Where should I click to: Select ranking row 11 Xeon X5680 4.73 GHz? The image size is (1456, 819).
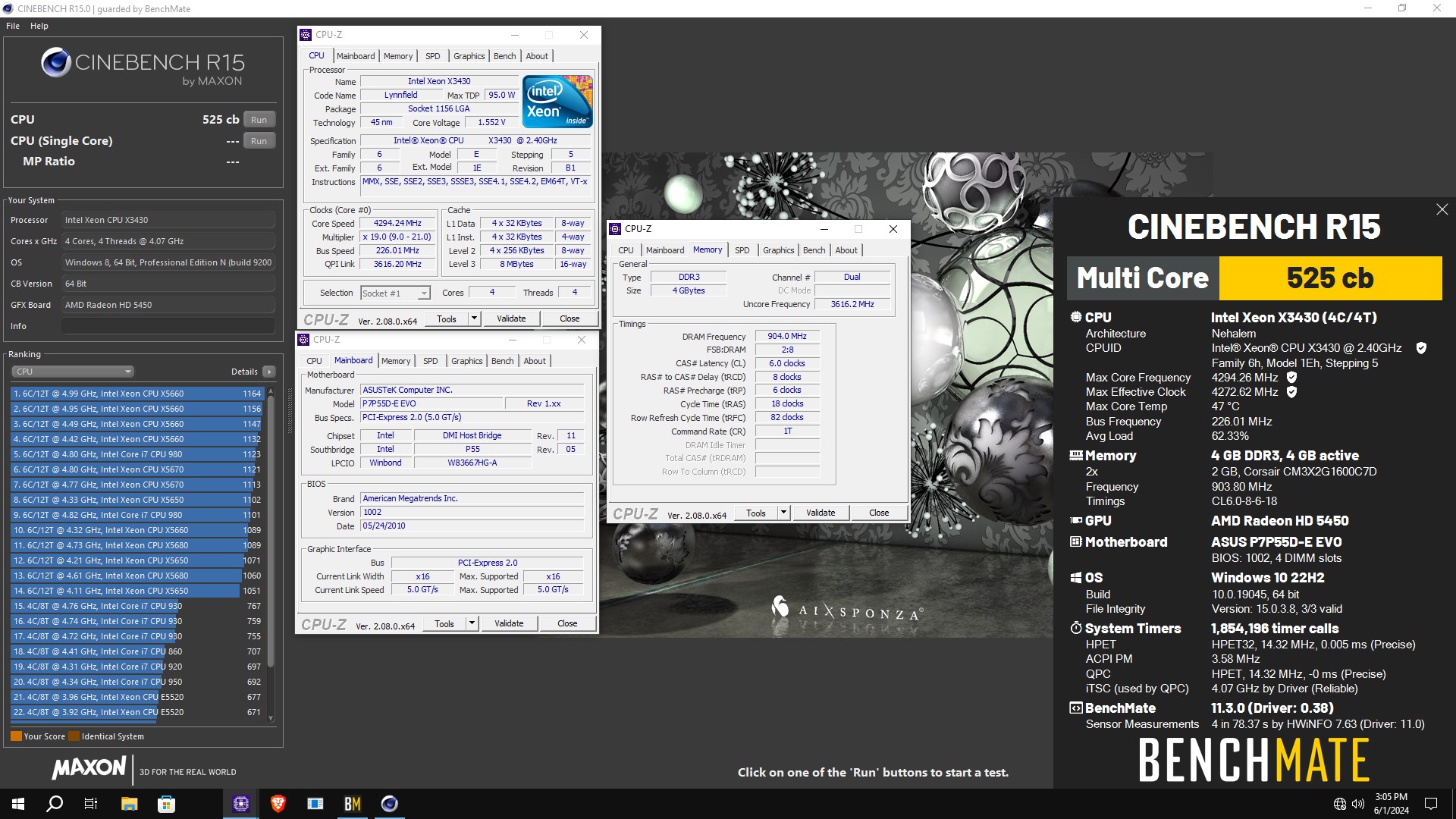click(137, 545)
